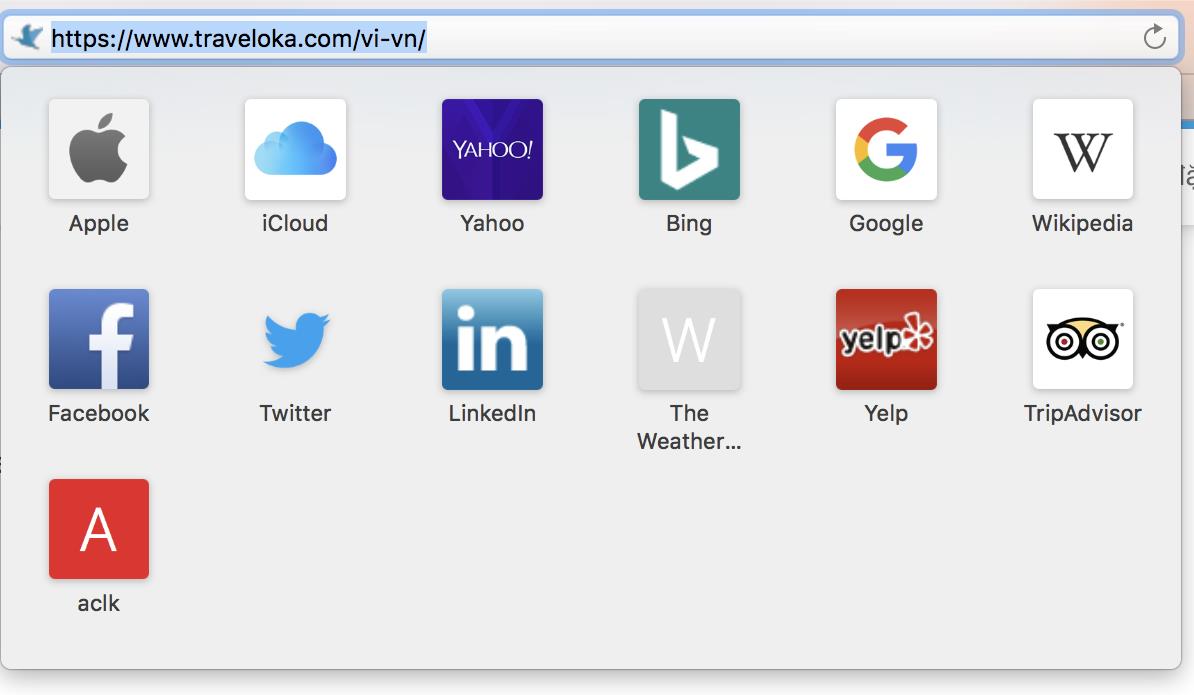Go to Twitter via bird icon
1194x695 pixels.
click(x=295, y=339)
